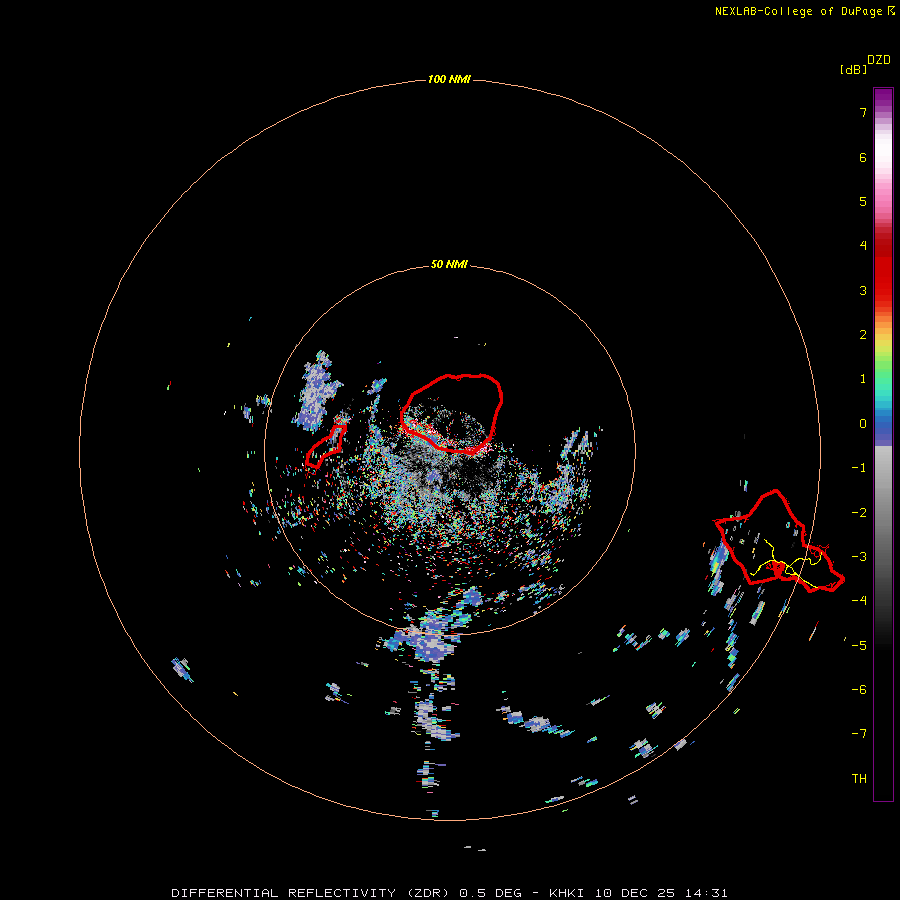Click the 5 dB tick label on scale
This screenshot has width=900, height=900.
coord(863,201)
